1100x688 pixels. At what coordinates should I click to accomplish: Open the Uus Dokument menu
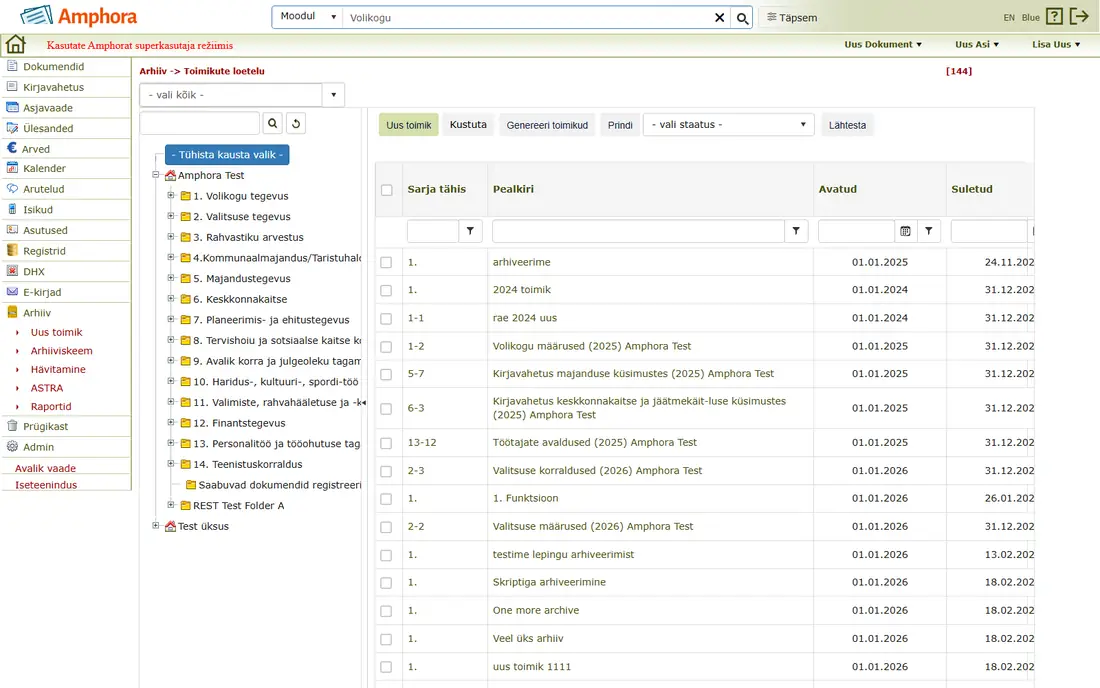click(883, 44)
